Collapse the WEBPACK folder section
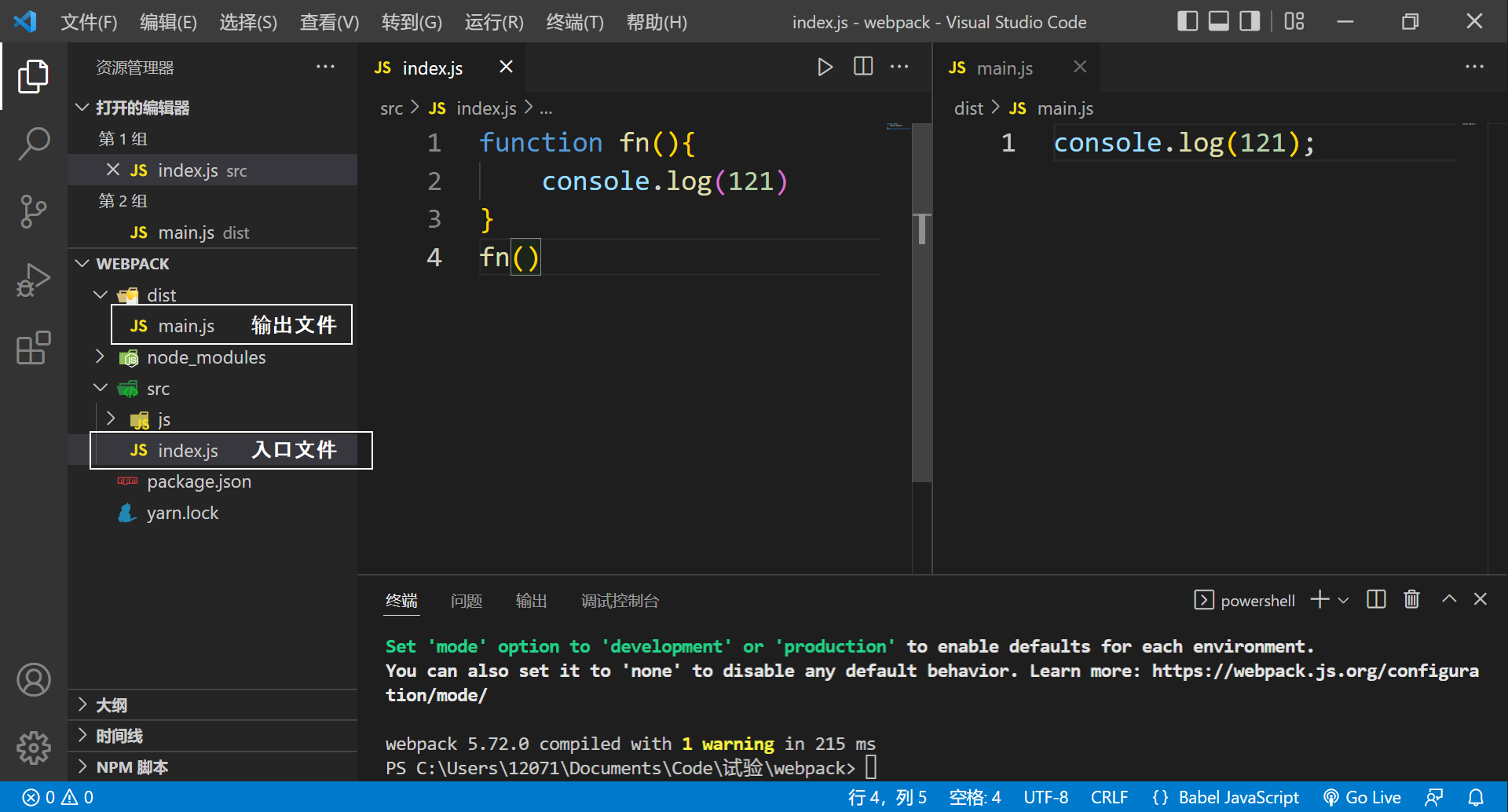Viewport: 1508px width, 812px height. tap(212, 264)
